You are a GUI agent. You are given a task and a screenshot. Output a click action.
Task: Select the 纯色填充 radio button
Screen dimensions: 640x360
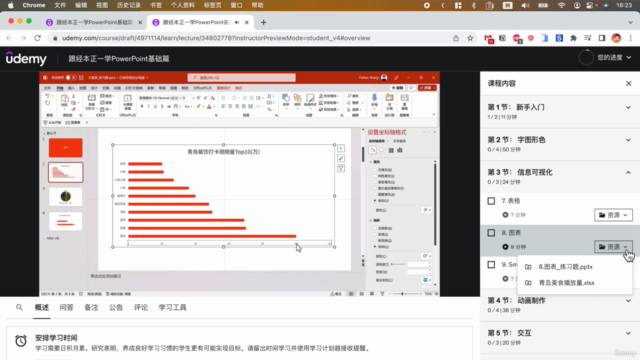(376, 176)
